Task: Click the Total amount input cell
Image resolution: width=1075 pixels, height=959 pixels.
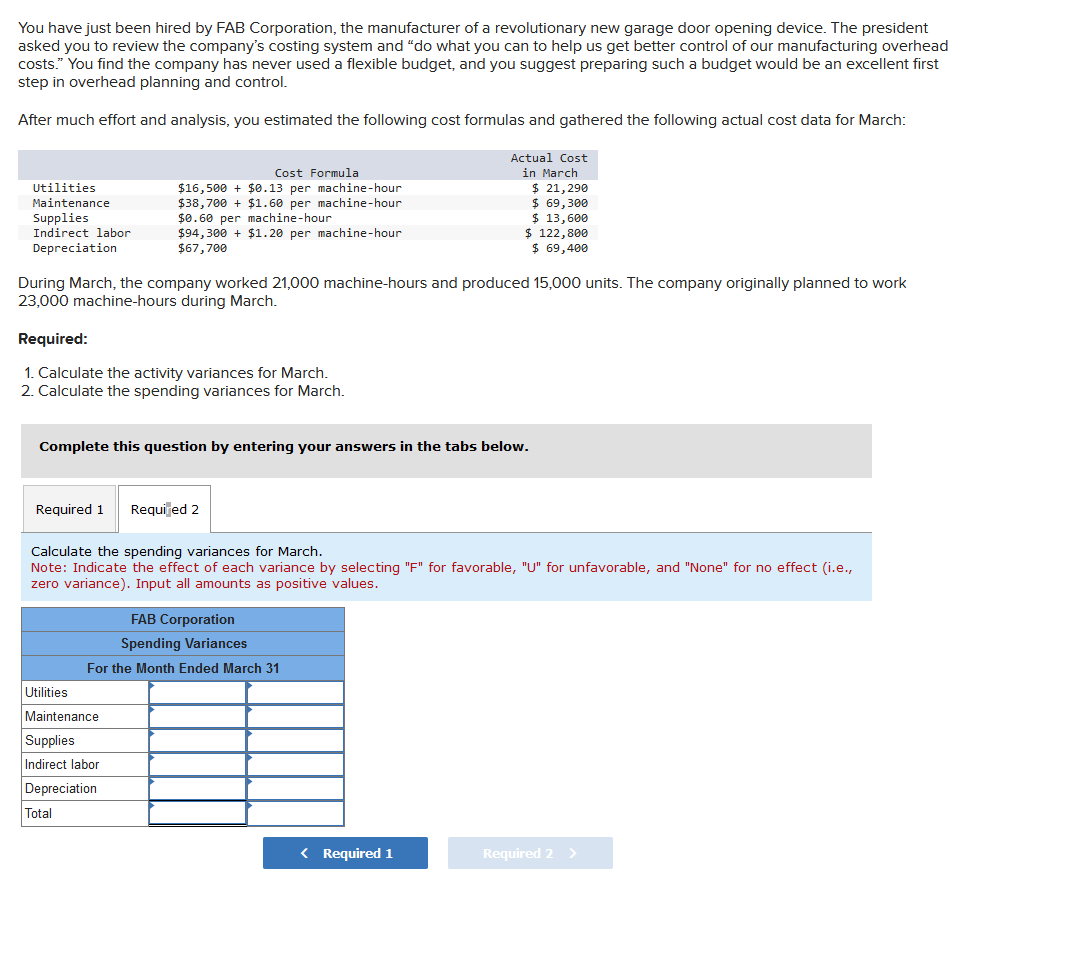Action: (x=197, y=813)
